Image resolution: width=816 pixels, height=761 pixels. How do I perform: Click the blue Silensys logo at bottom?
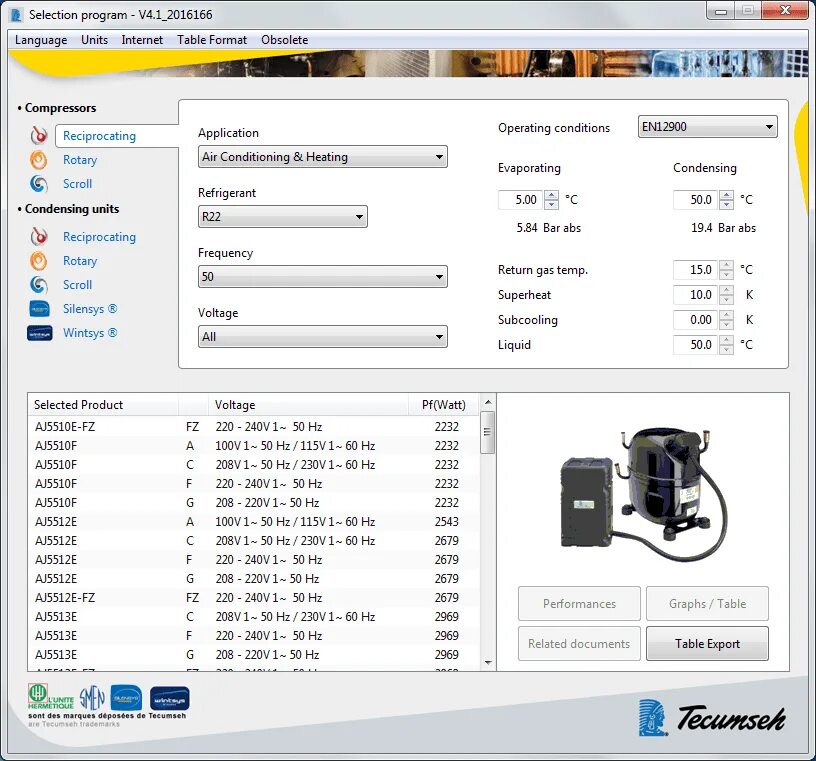126,697
